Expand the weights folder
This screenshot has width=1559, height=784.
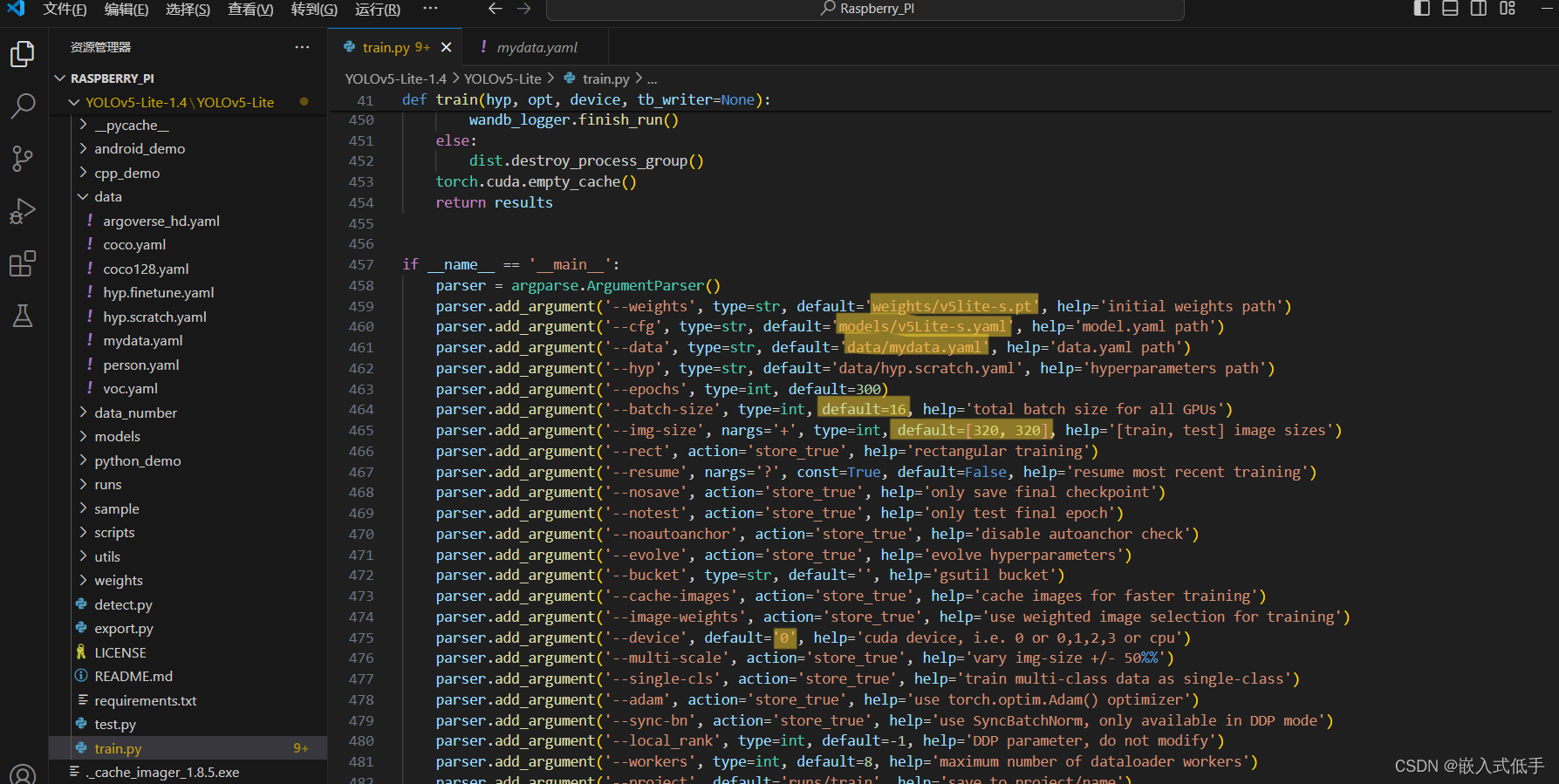coord(188,581)
